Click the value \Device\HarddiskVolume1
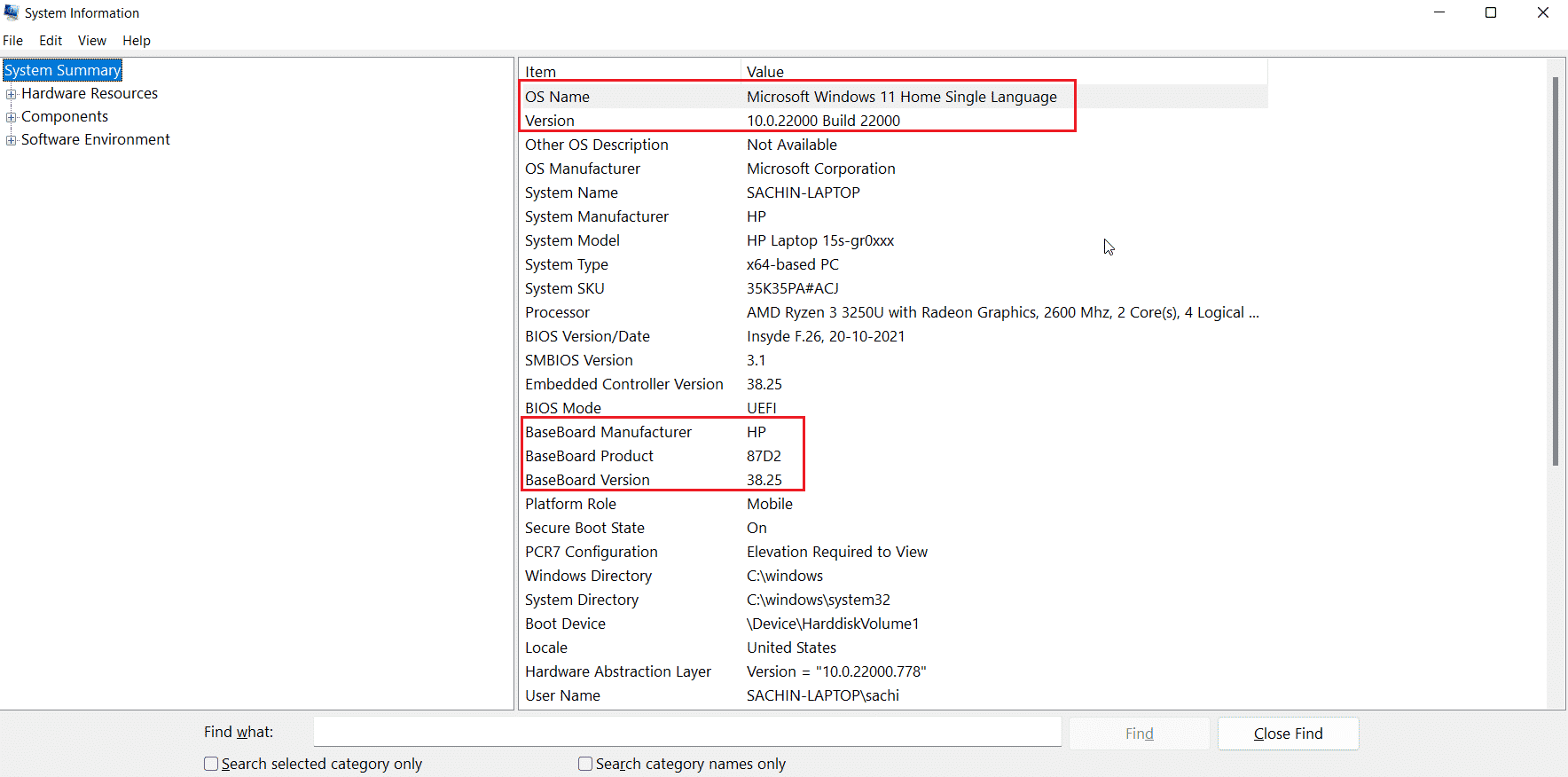1568x777 pixels. tap(833, 624)
